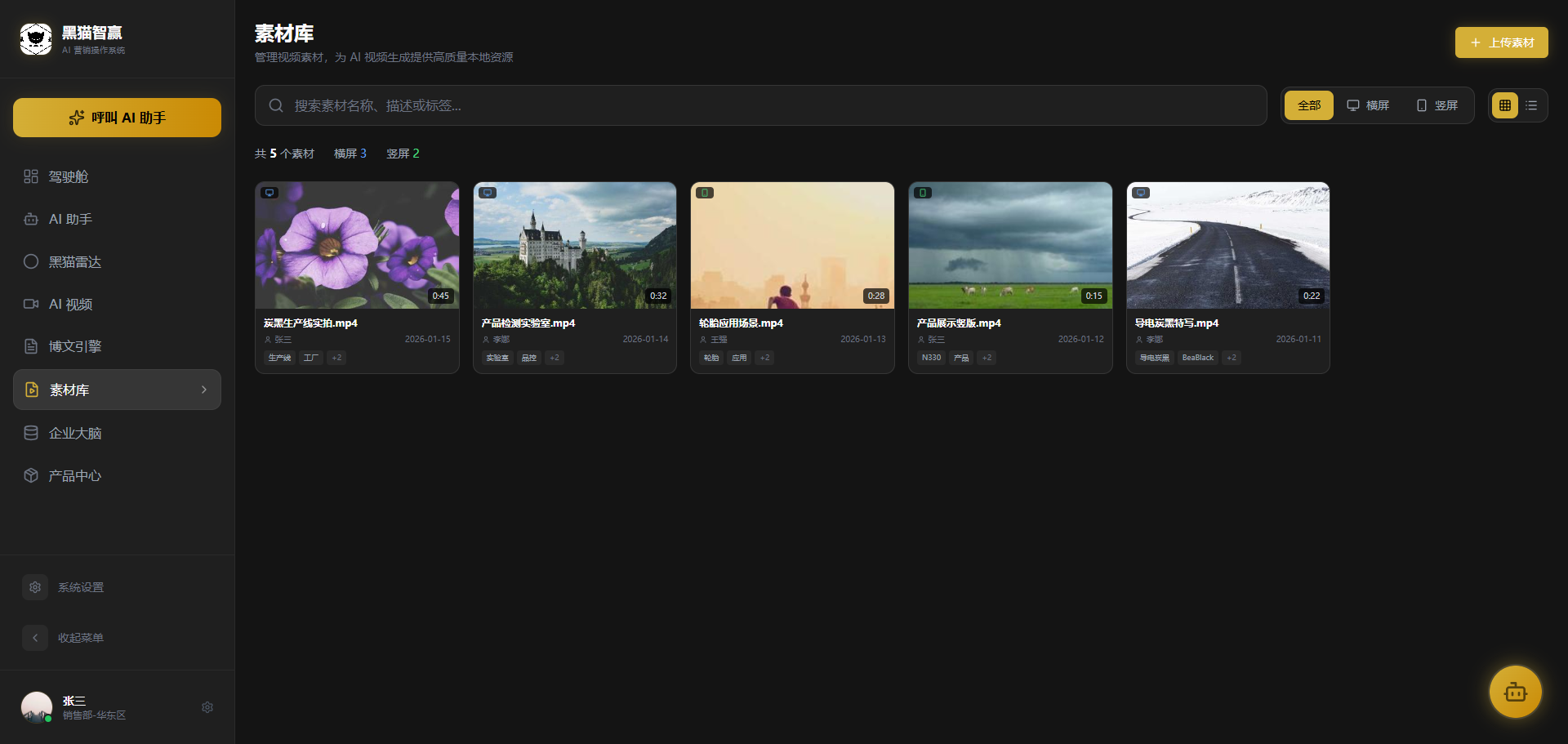Switch to grid view layout
The width and height of the screenshot is (1568, 744).
tap(1505, 105)
